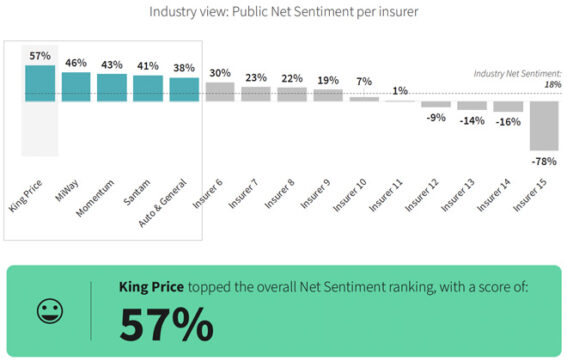Click the chart title text

coord(284,12)
